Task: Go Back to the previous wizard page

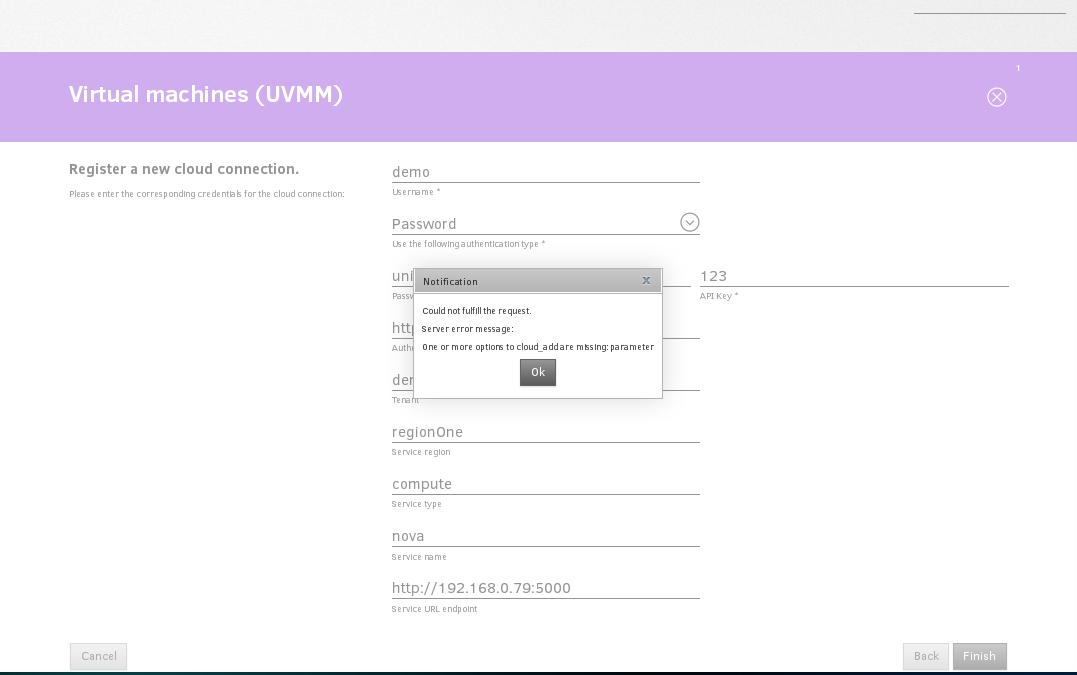Action: 925,656
